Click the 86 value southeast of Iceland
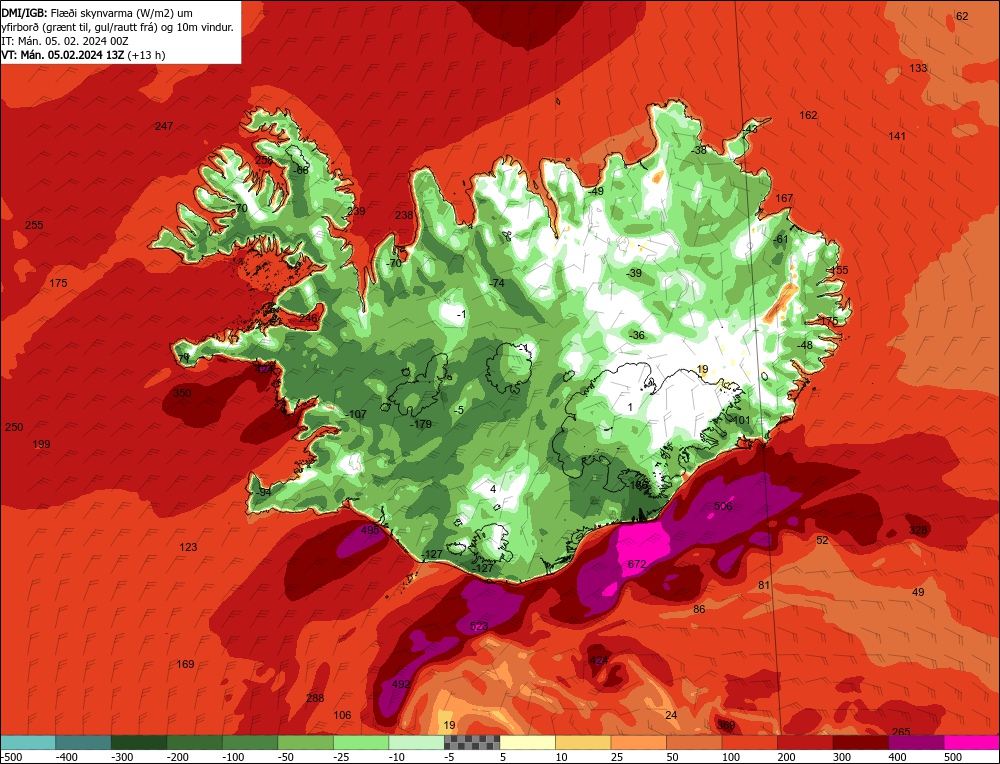The height and width of the screenshot is (764, 1000). point(699,609)
